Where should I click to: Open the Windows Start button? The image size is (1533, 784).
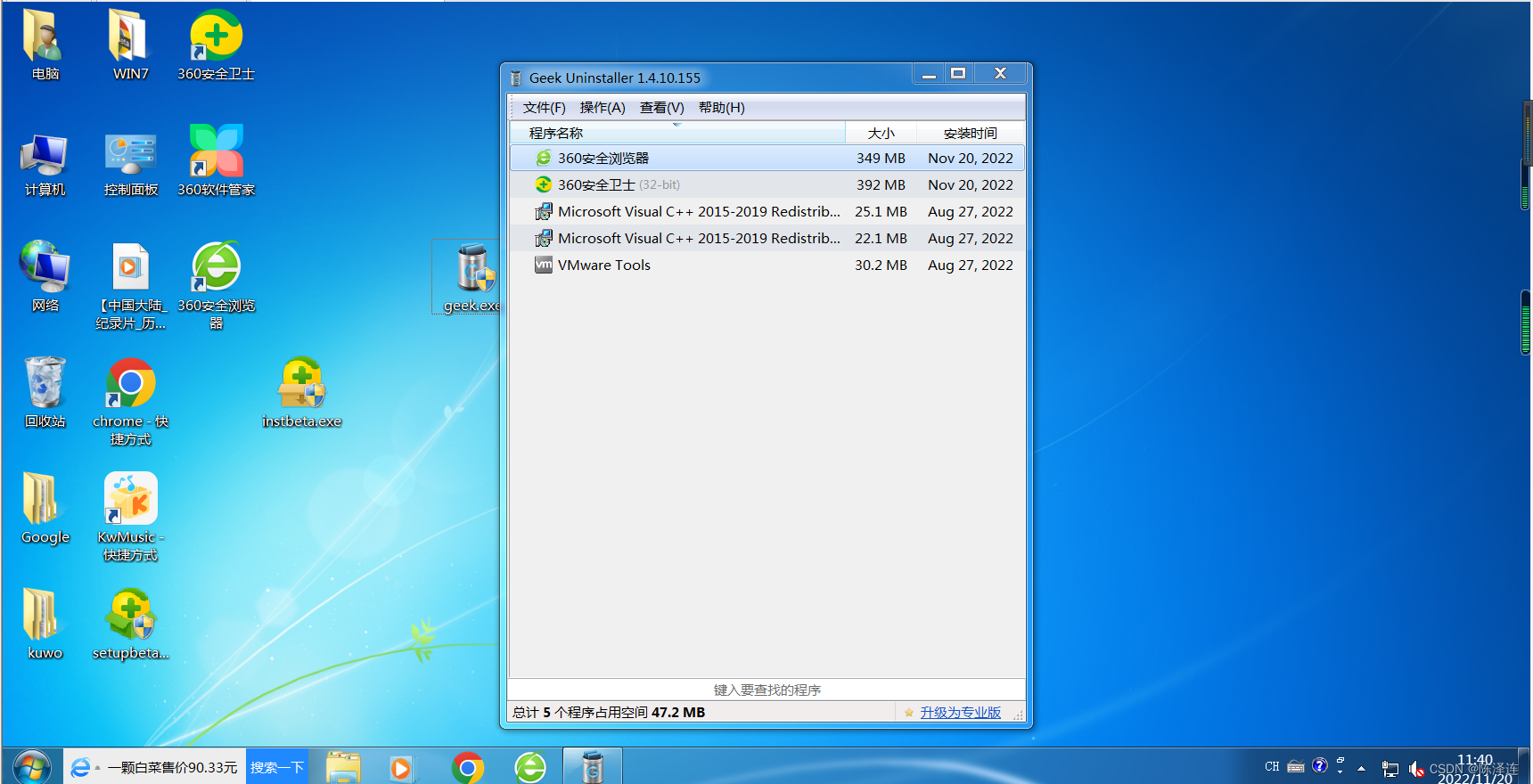coord(32,767)
